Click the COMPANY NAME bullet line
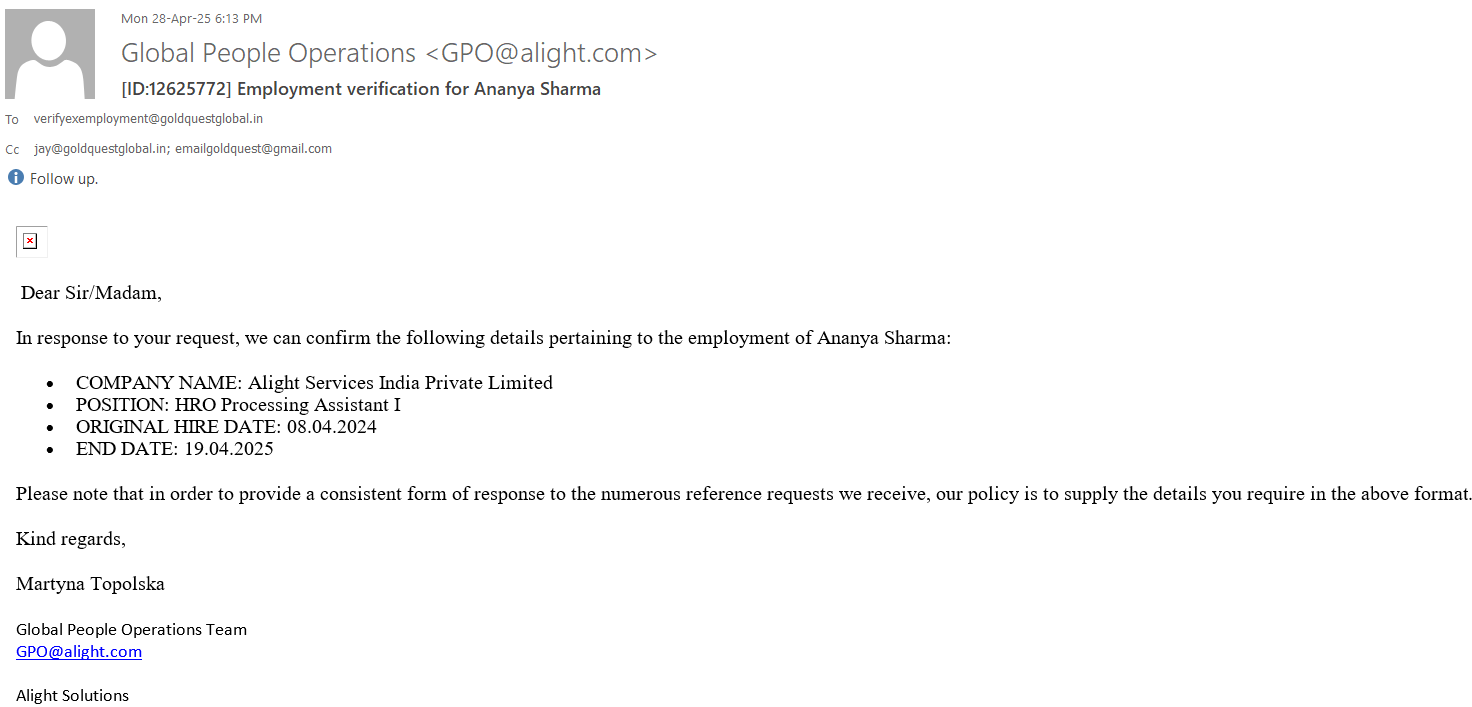This screenshot has height=707, width=1472. (314, 383)
